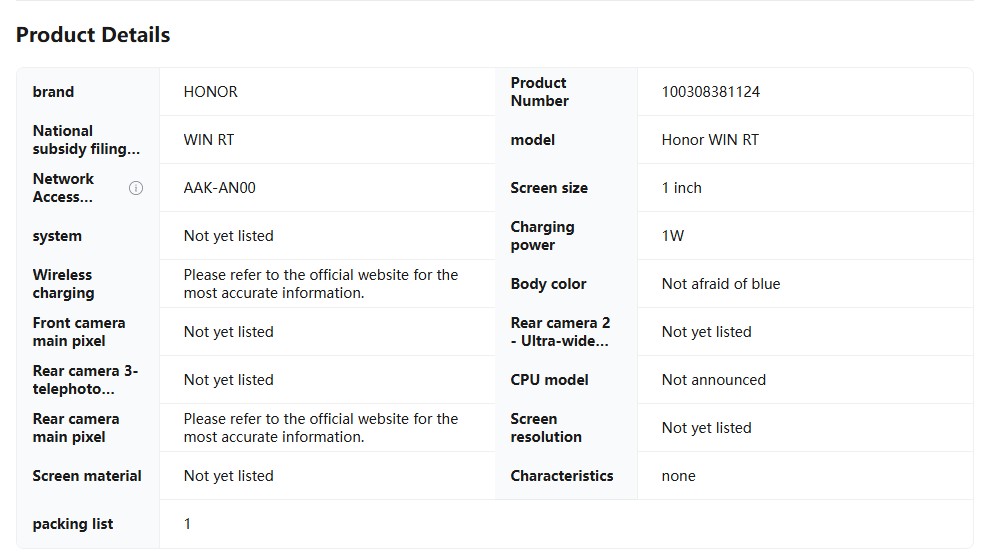Select the Honor WIN RT model value
Image resolution: width=986 pixels, height=560 pixels.
pyautogui.click(x=709, y=140)
